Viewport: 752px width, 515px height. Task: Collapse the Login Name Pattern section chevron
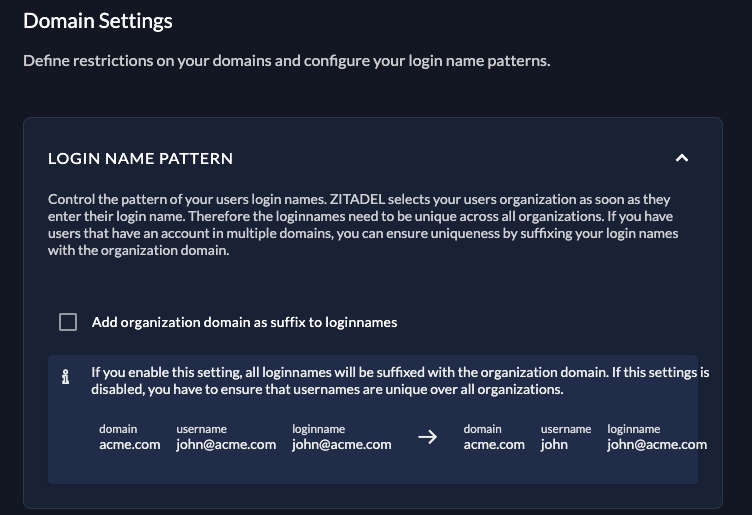tap(682, 158)
